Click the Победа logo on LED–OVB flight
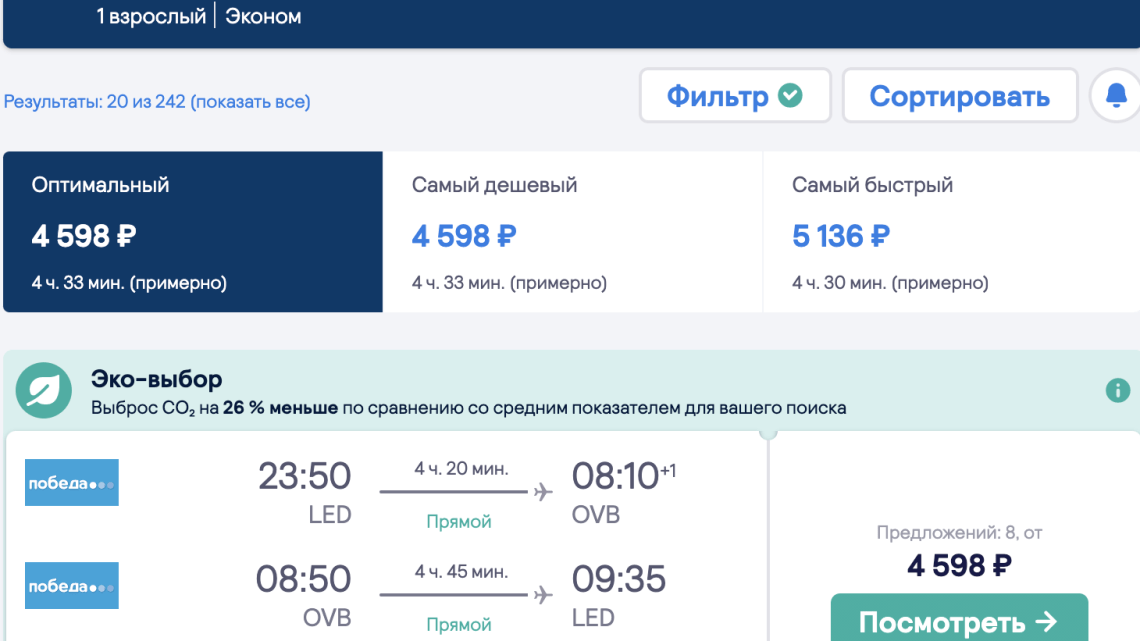This screenshot has width=1140, height=641. 71,482
